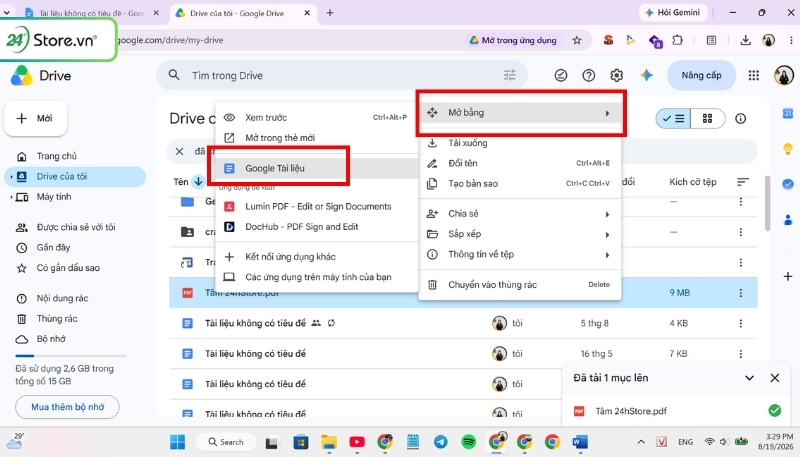800x457 pixels.
Task: Open with Lumin PDF app
Action: pyautogui.click(x=316, y=207)
